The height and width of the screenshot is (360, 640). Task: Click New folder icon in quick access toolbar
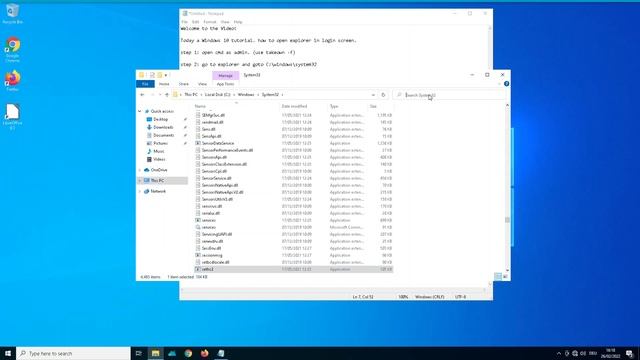160,75
